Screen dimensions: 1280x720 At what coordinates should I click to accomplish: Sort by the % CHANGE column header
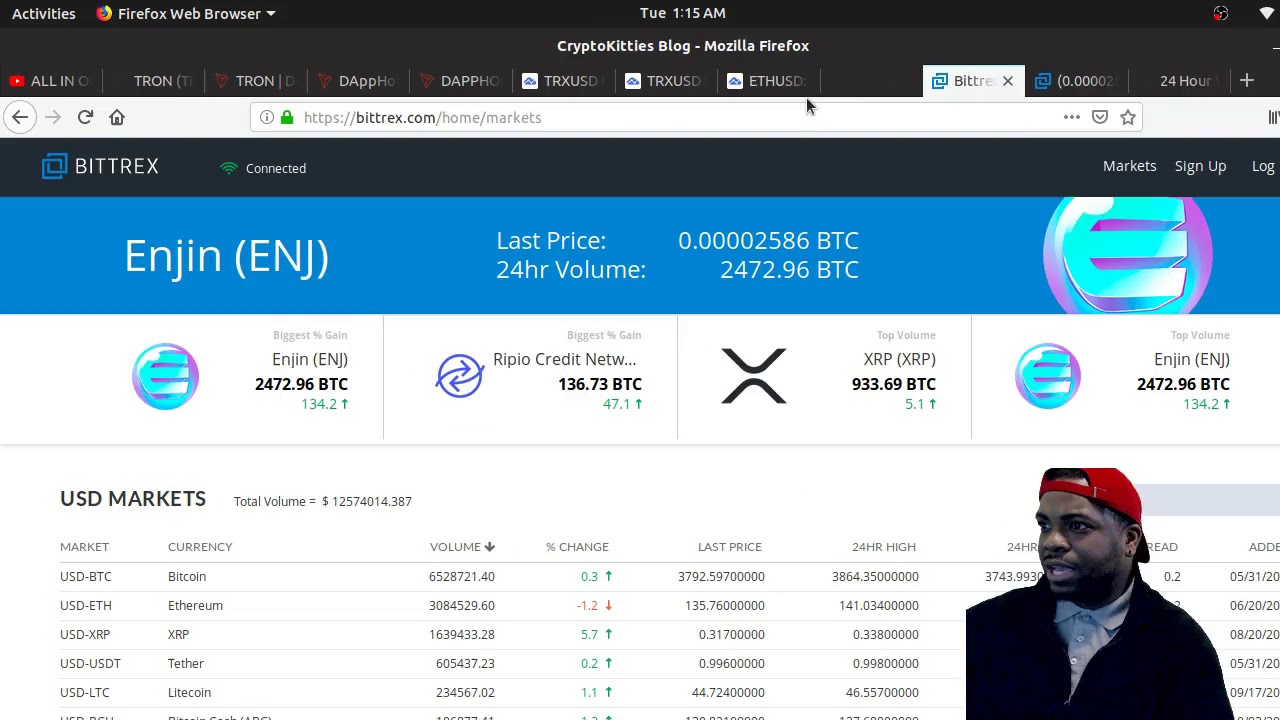pos(577,547)
